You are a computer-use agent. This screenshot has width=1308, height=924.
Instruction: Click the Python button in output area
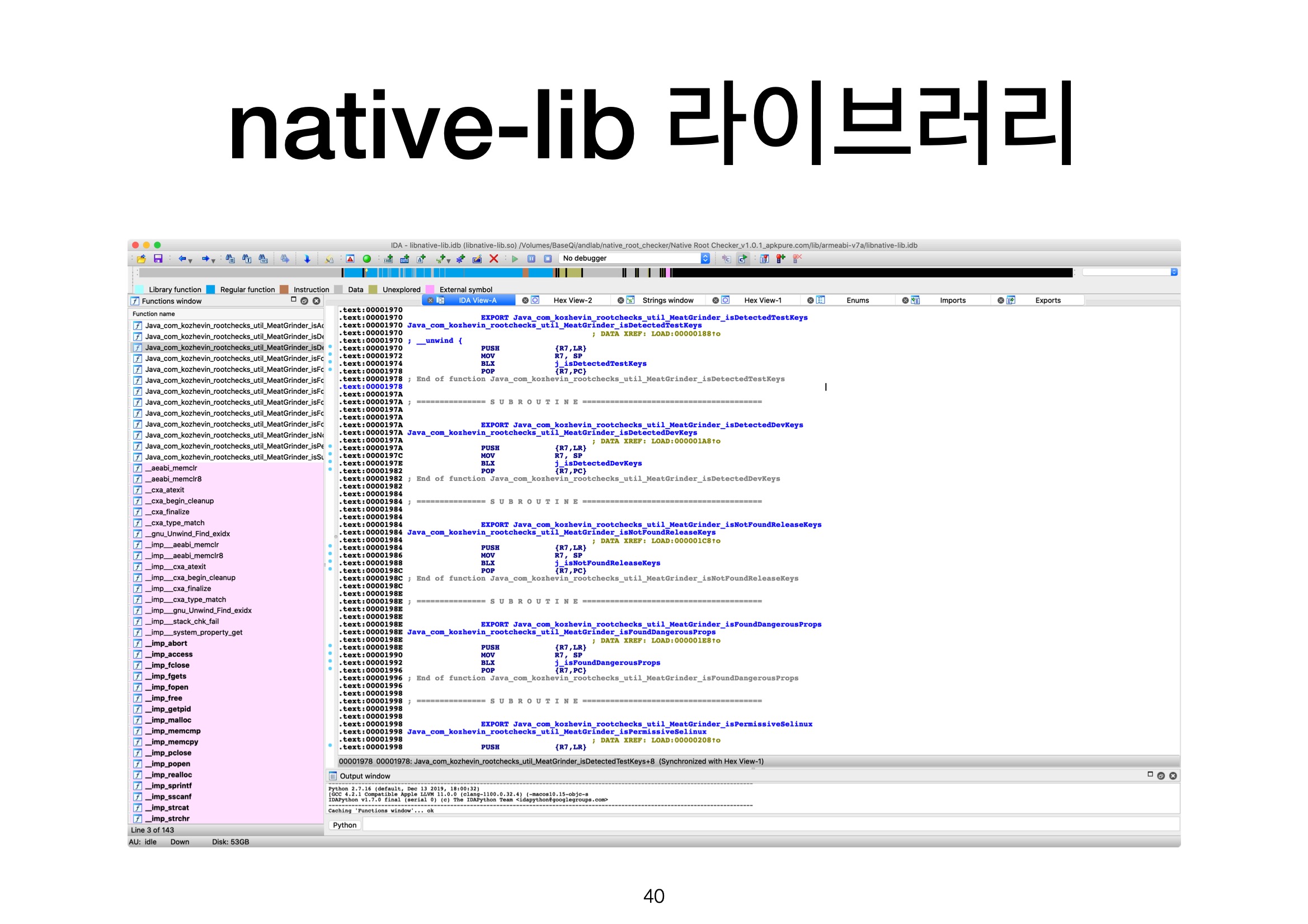click(x=344, y=825)
